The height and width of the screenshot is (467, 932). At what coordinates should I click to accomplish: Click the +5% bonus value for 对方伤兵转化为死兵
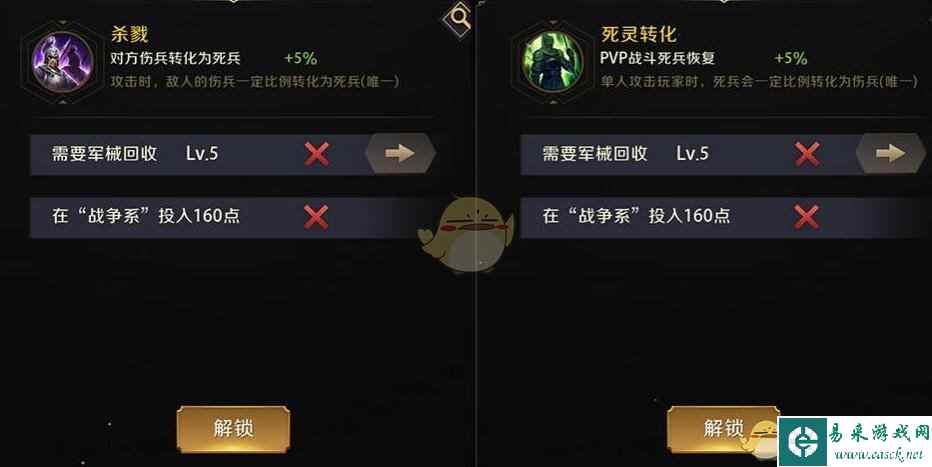tap(301, 58)
